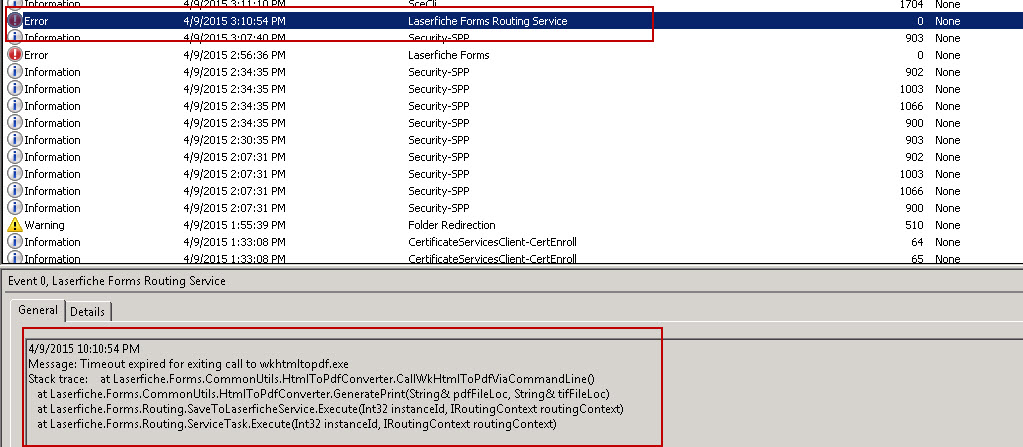Click event ID 902 on 2:07:31 PM row
Screen dimensions: 1023x447
(x=915, y=157)
